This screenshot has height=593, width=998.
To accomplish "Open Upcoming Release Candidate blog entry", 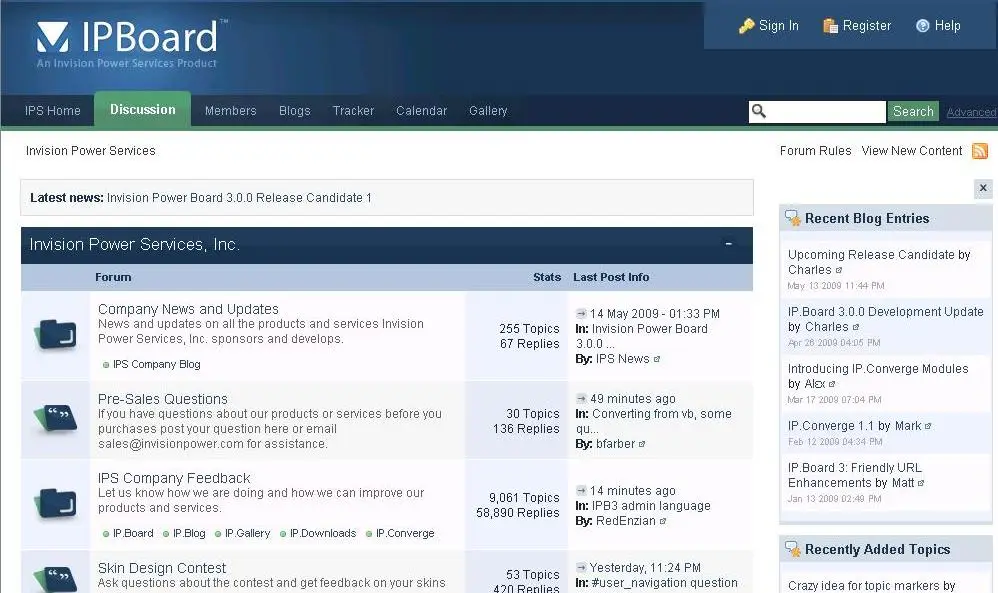I will tap(871, 255).
